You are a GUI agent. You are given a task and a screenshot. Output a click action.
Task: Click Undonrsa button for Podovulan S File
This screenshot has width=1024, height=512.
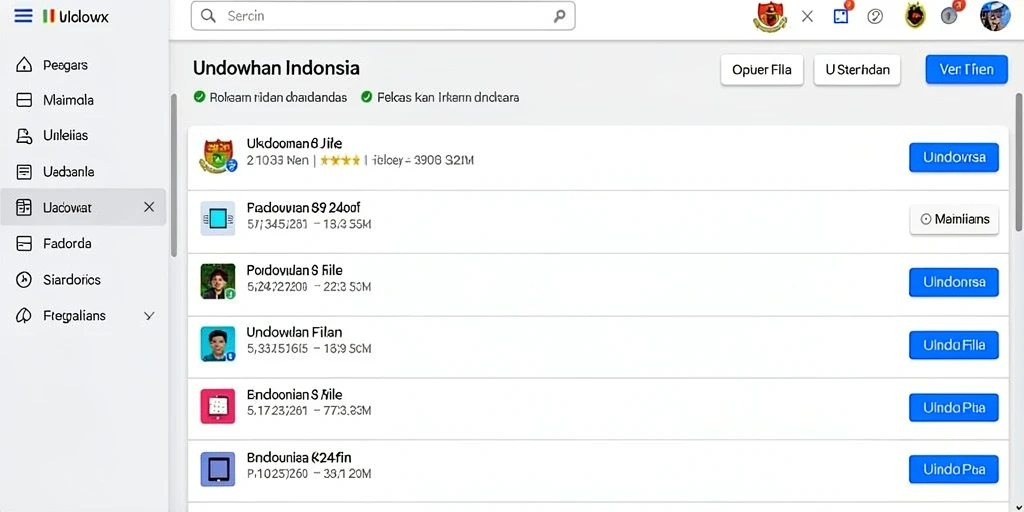click(x=953, y=282)
